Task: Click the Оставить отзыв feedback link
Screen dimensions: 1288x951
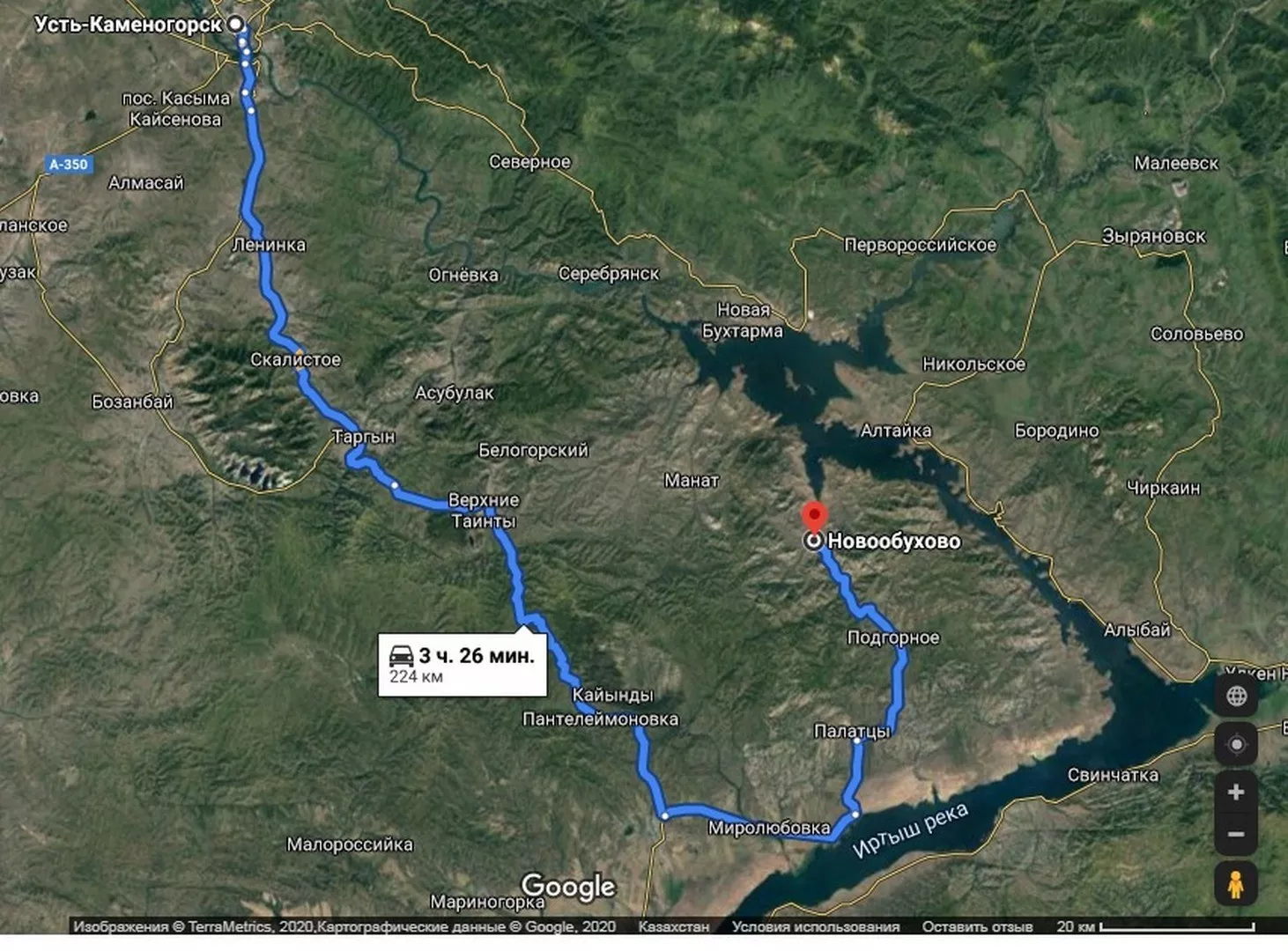Action: click(x=977, y=926)
